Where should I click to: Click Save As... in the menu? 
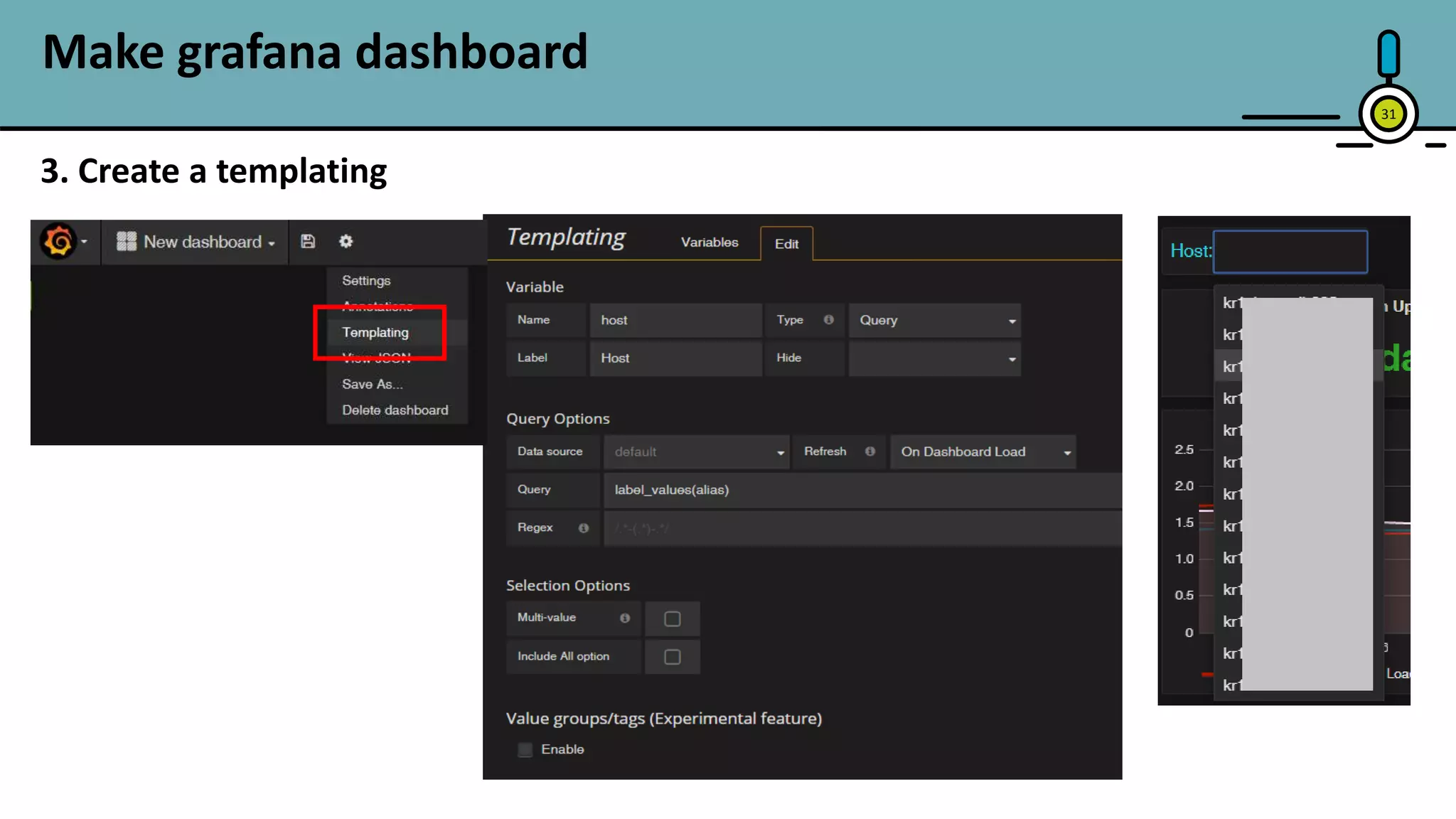372,384
